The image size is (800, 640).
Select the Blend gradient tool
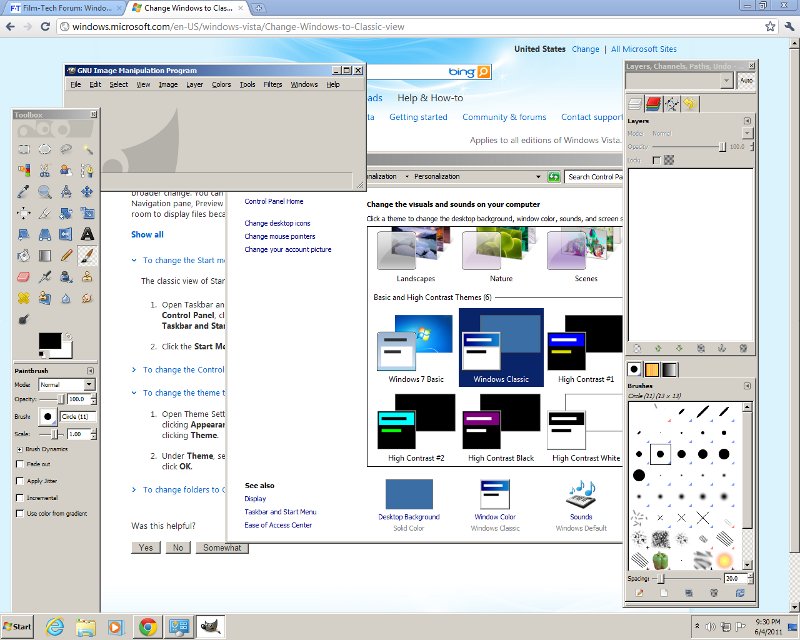click(45, 255)
